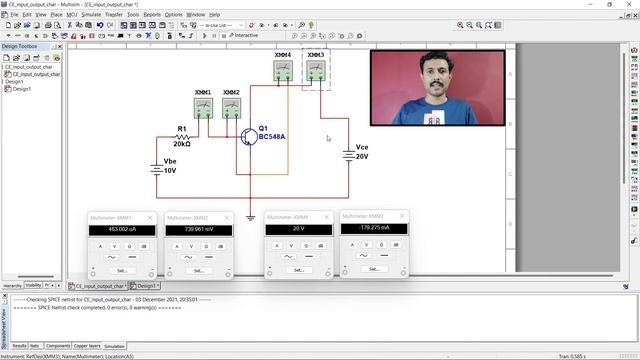
Task: Open the MCU menu
Action: coord(71,15)
